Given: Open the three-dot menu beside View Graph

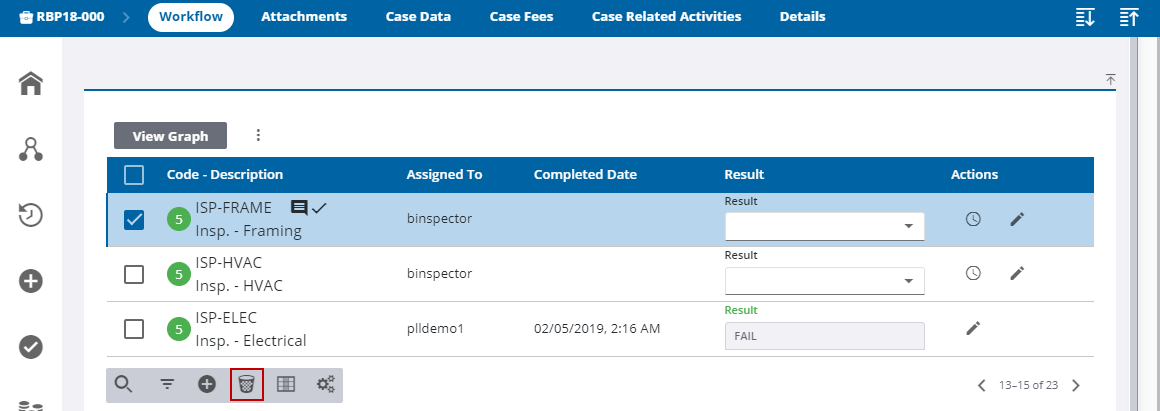Looking at the screenshot, I should 258,135.
